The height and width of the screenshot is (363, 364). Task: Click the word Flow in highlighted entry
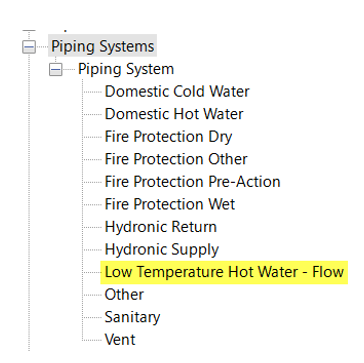[328, 272]
